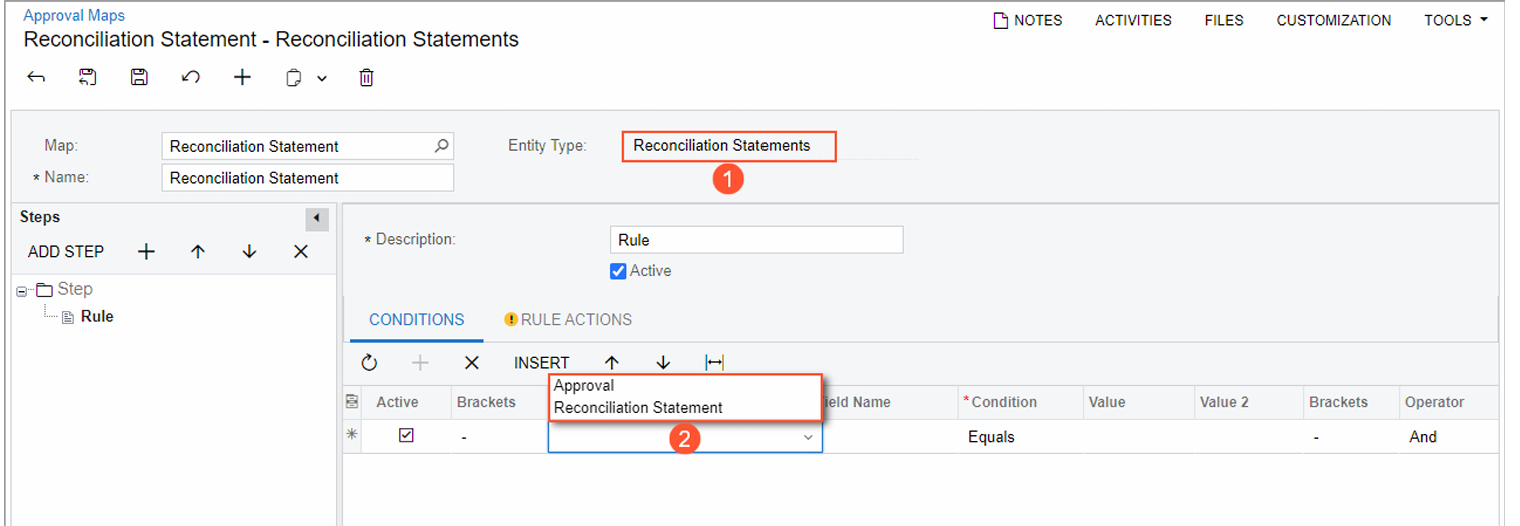
Task: Click the Delete trash can icon
Action: tap(366, 78)
